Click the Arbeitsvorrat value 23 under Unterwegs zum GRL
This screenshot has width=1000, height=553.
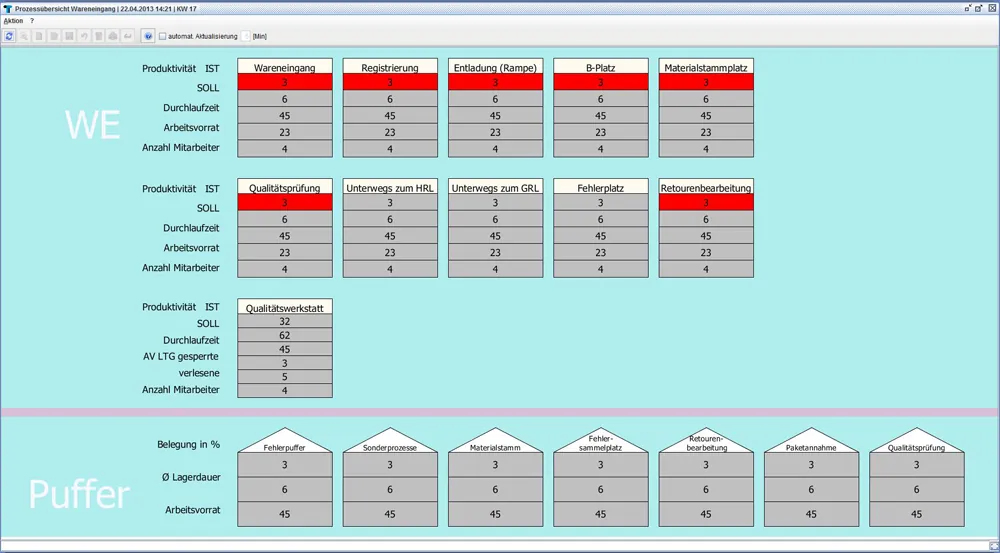click(496, 252)
